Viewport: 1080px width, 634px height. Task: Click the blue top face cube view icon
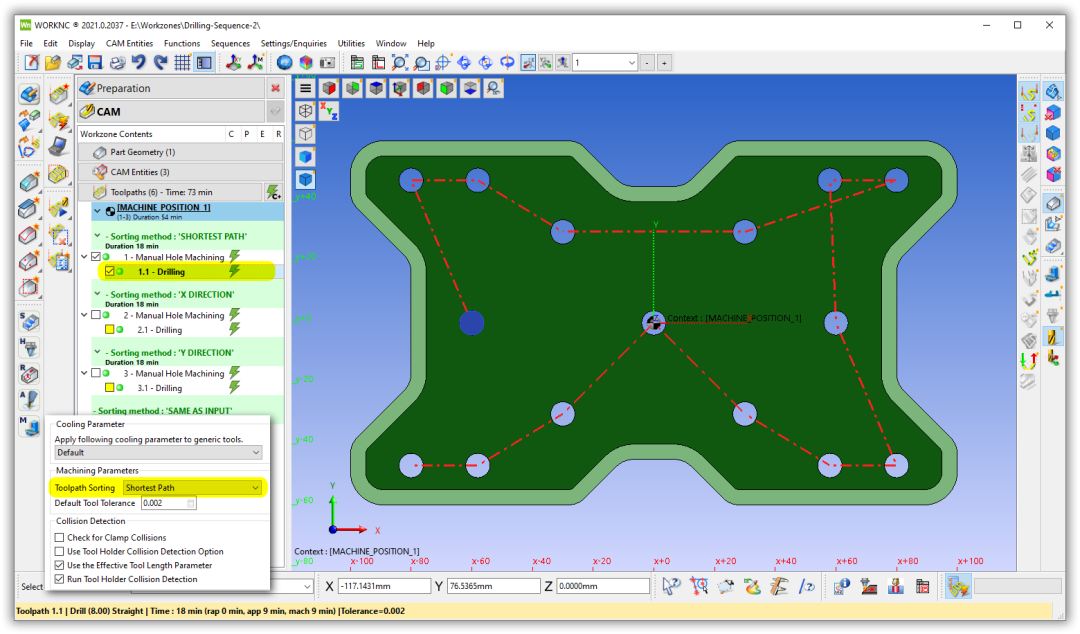pyautogui.click(x=376, y=88)
